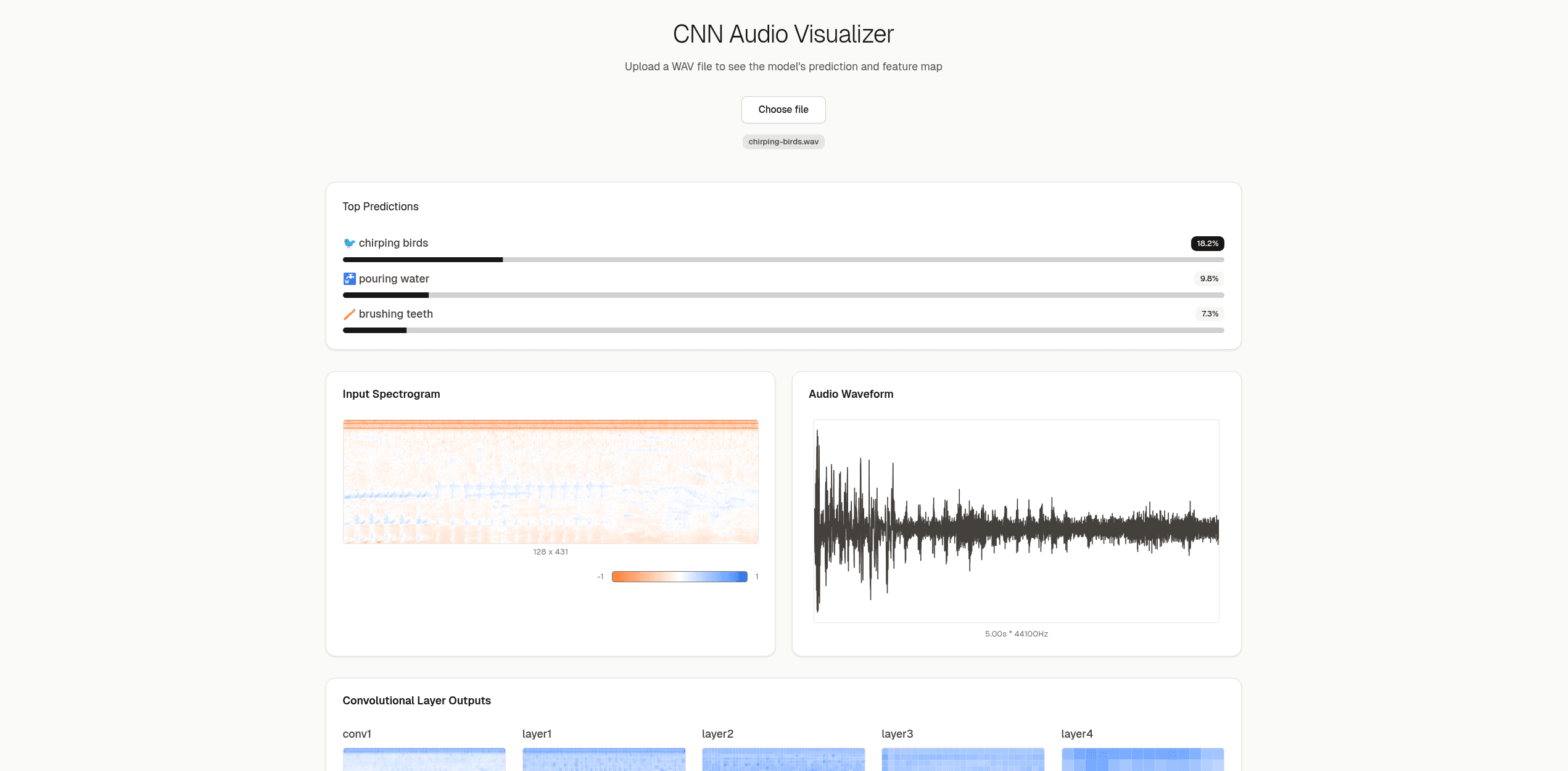This screenshot has height=771, width=1568.
Task: Select the Convolutional Layer Outputs heading
Action: (x=417, y=700)
